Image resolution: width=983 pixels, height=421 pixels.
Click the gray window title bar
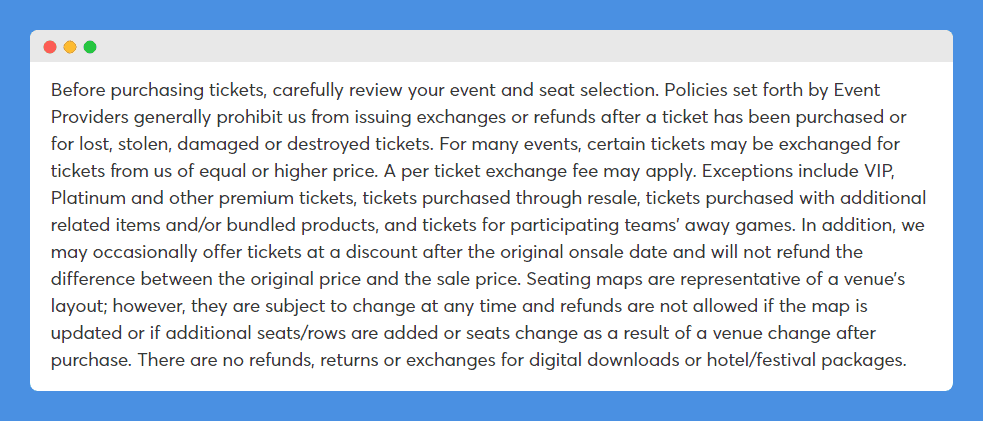point(492,46)
